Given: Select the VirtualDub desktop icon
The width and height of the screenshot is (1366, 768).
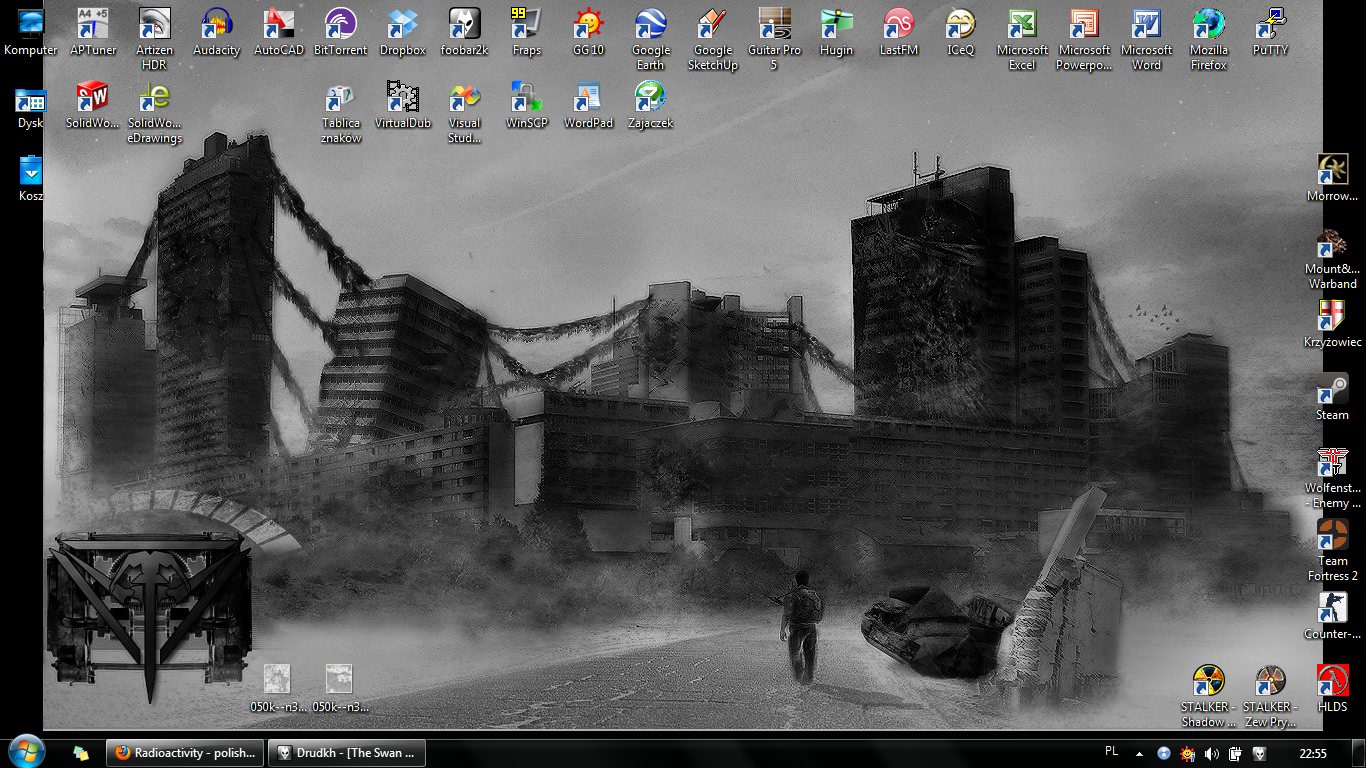Looking at the screenshot, I should (402, 98).
